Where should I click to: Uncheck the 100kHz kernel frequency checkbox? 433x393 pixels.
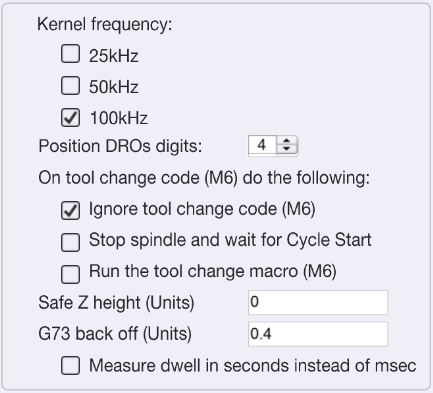point(70,117)
